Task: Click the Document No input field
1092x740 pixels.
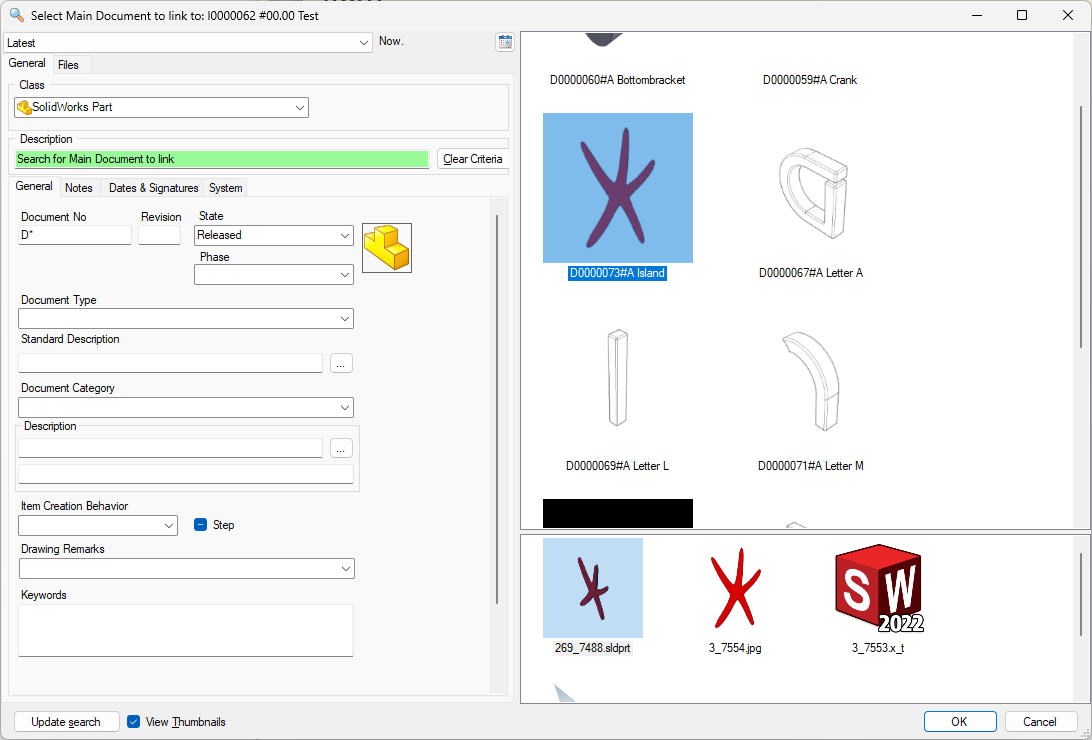Action: (76, 235)
